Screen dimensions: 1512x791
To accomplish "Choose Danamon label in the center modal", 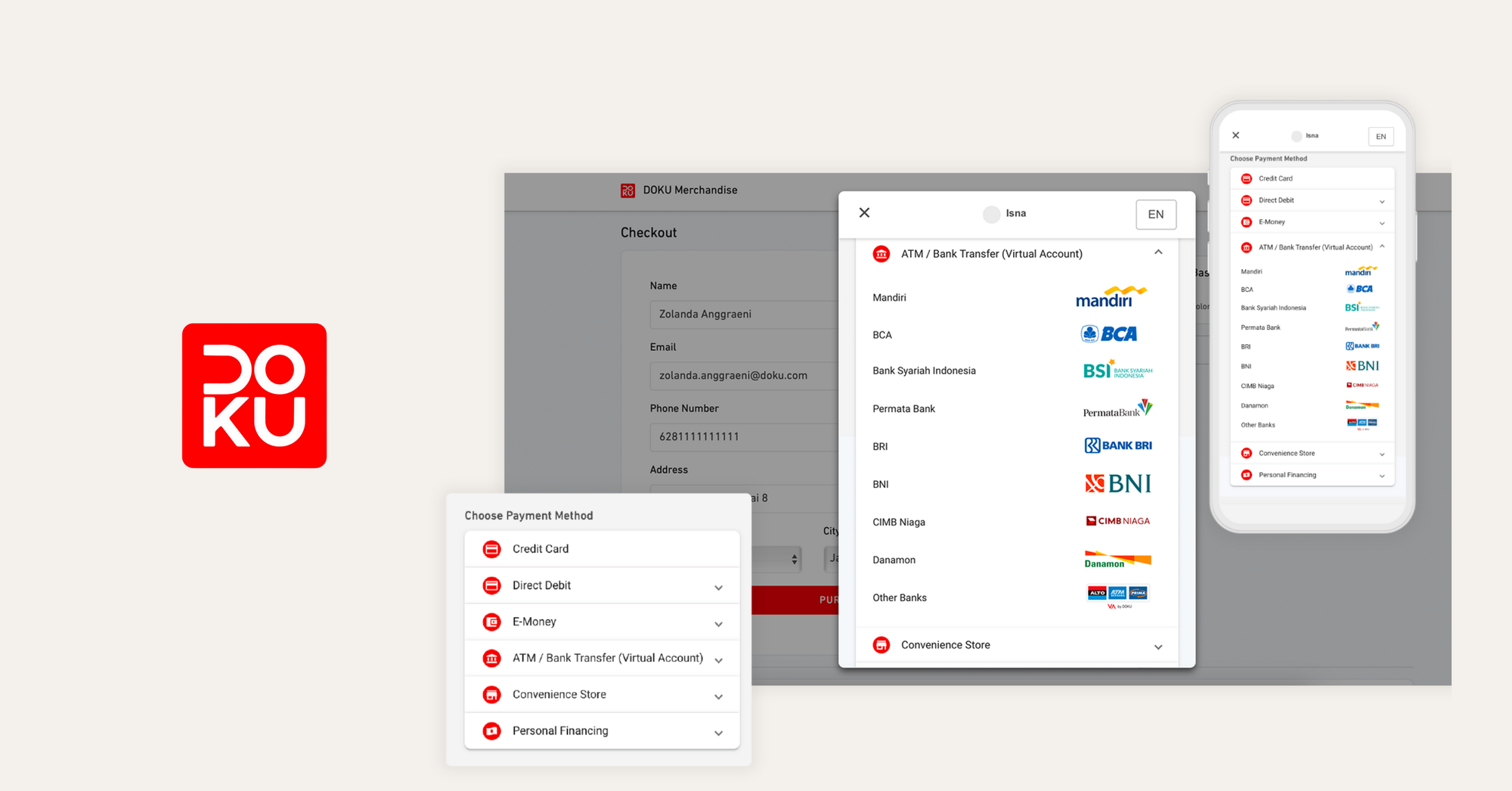I will 894,560.
